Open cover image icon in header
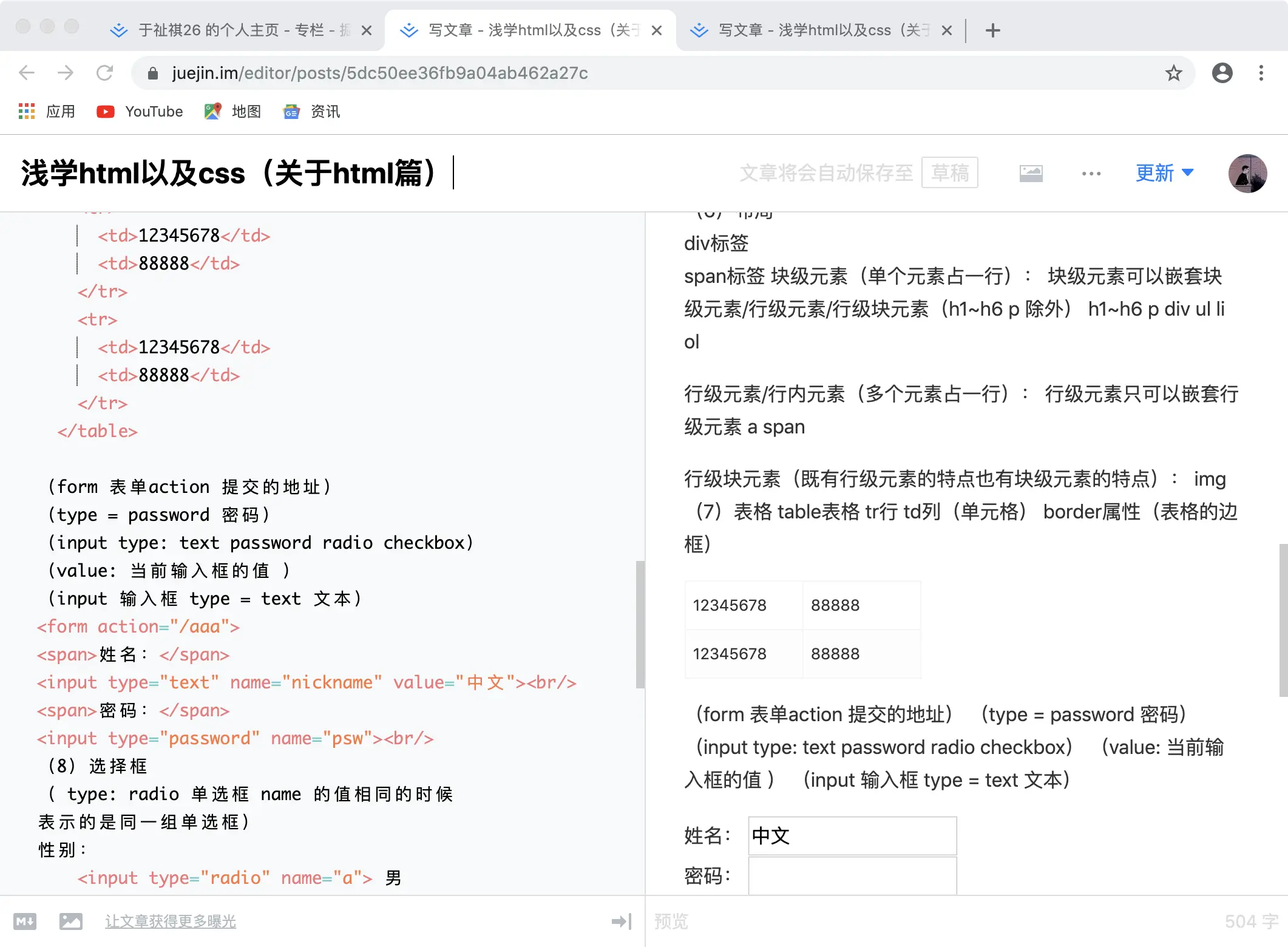1288x947 pixels. click(x=1031, y=174)
